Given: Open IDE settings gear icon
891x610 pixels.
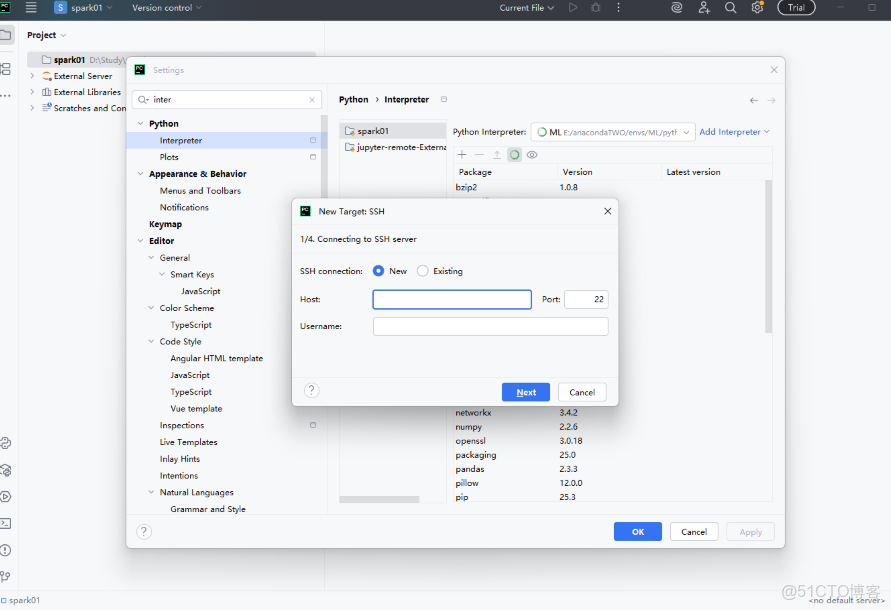Looking at the screenshot, I should click(x=757, y=7).
